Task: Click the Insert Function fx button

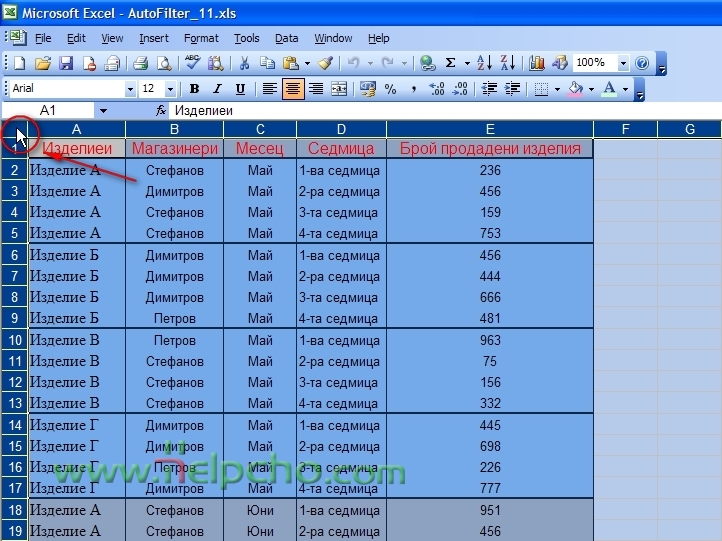Action: [161, 111]
